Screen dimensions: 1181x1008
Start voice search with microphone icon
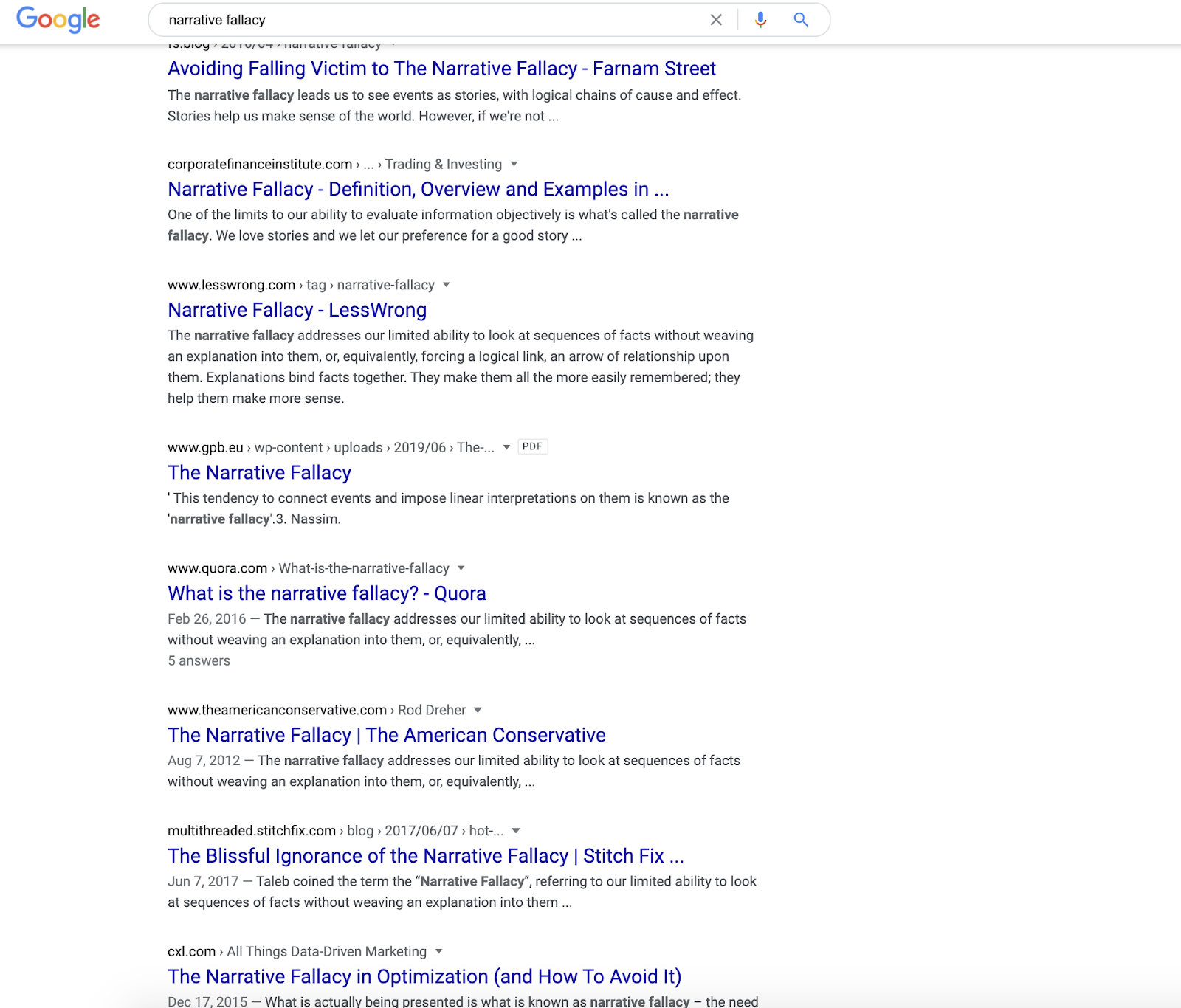(760, 20)
